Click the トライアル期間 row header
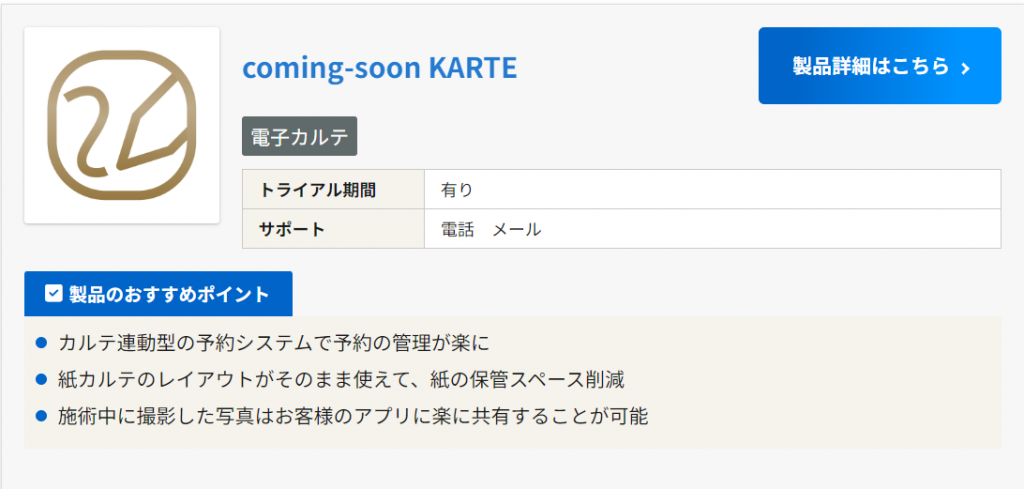This screenshot has width=1024, height=489. (x=319, y=190)
